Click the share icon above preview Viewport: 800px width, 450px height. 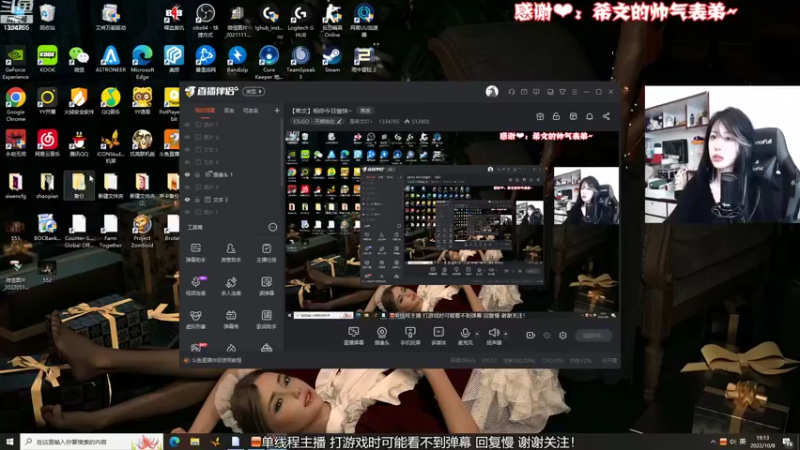606,116
